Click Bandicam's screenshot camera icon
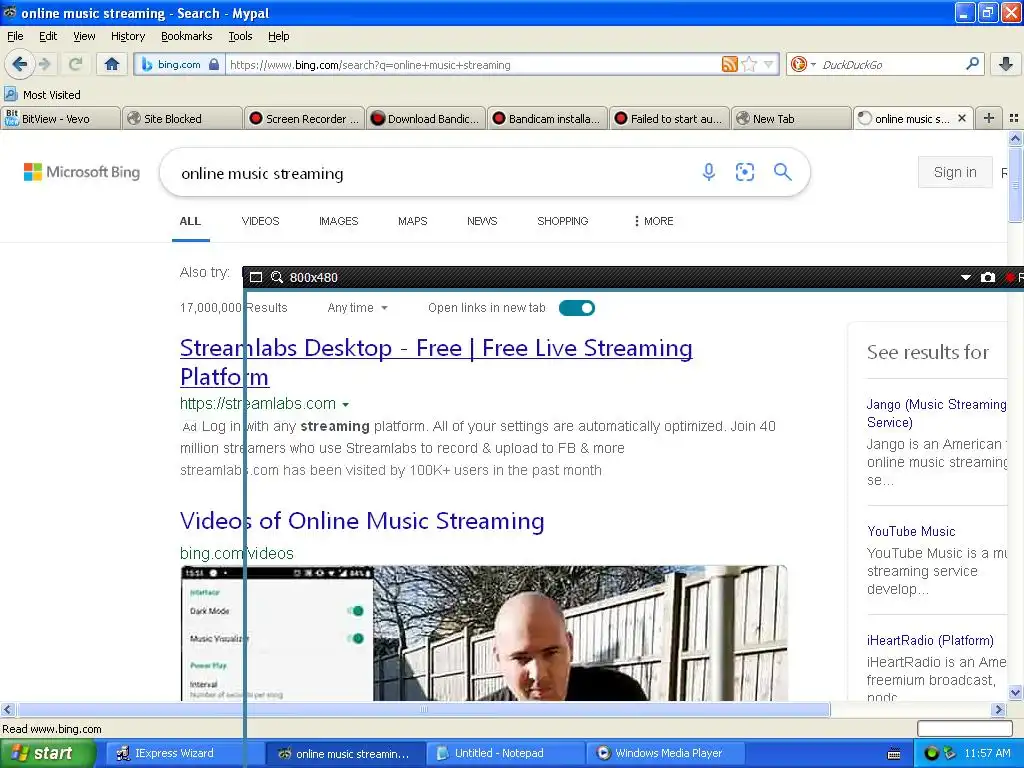 pyautogui.click(x=987, y=277)
